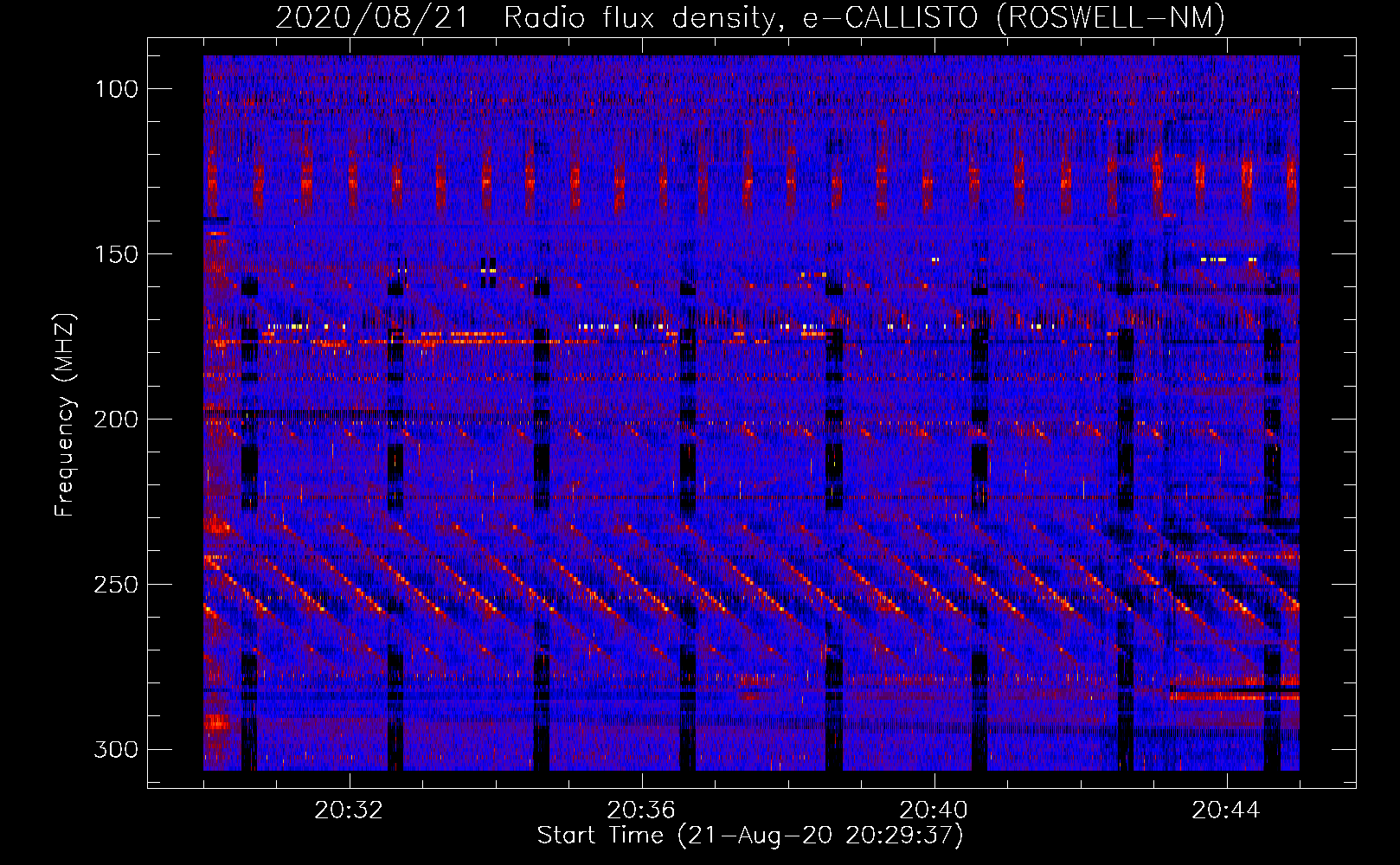
Task: Click the 'Frequency (MHZ)' axis label
Action: click(65, 414)
